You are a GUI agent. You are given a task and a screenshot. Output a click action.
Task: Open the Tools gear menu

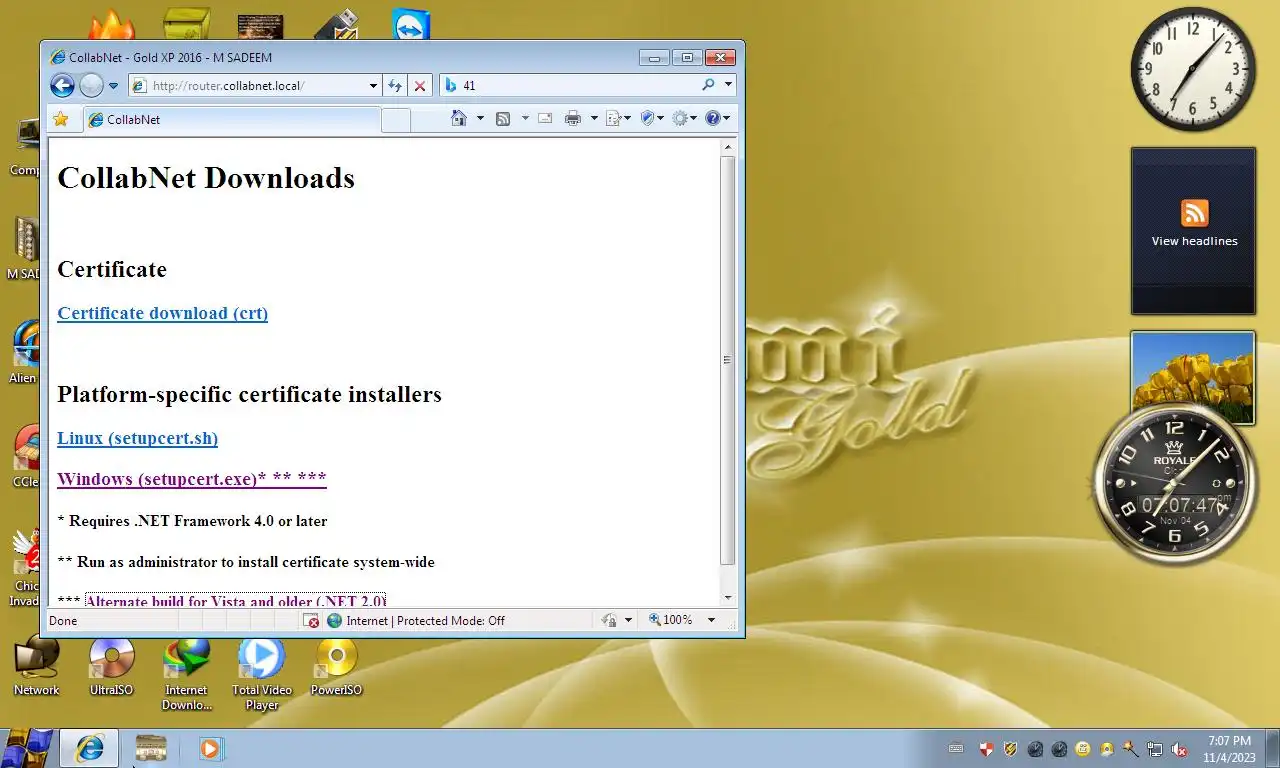click(x=685, y=118)
